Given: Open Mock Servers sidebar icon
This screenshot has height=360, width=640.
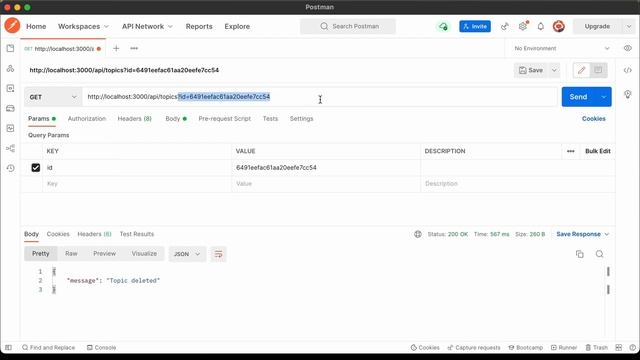Looking at the screenshot, I should click(10, 108).
